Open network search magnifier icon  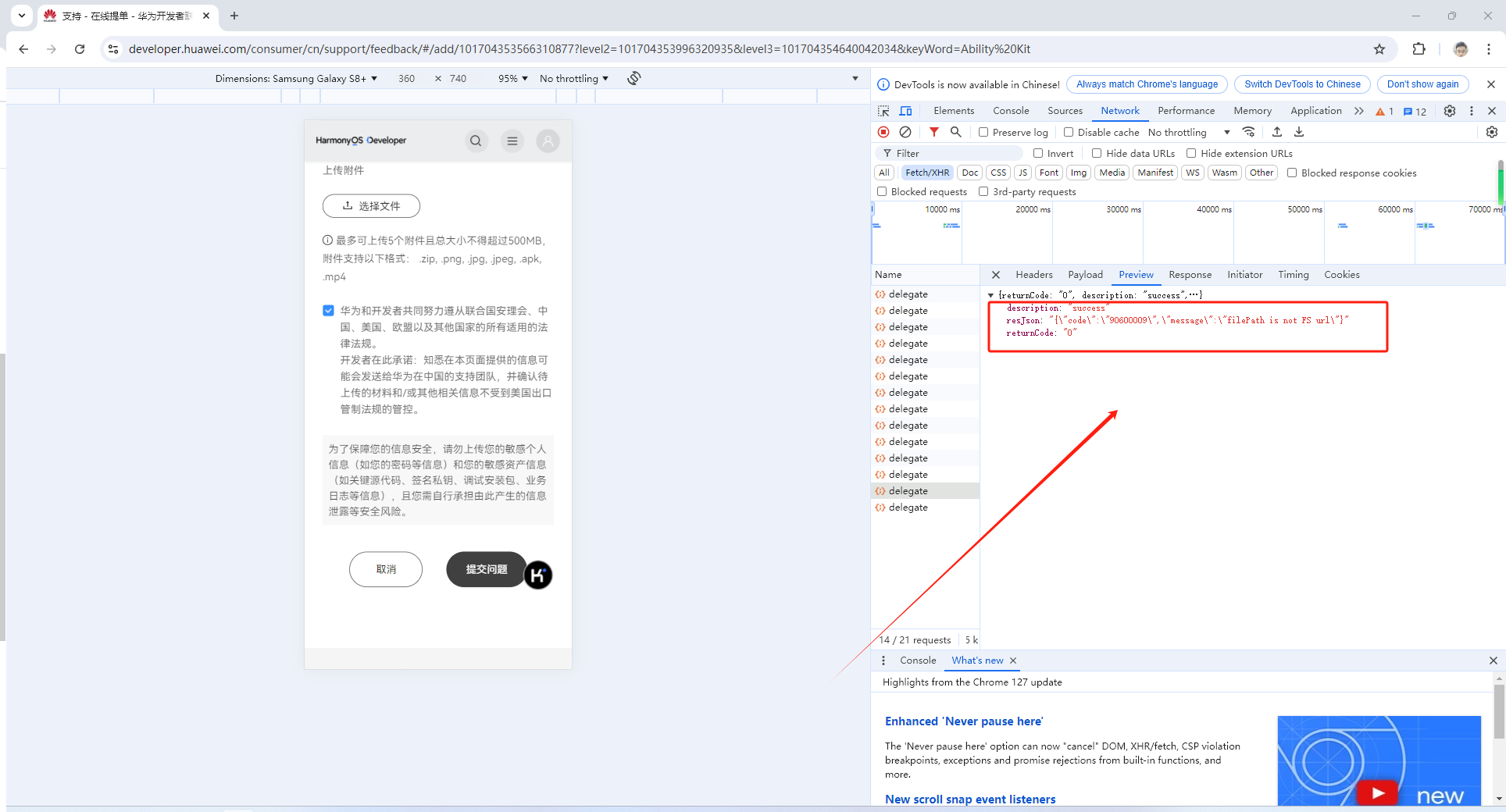coord(955,132)
